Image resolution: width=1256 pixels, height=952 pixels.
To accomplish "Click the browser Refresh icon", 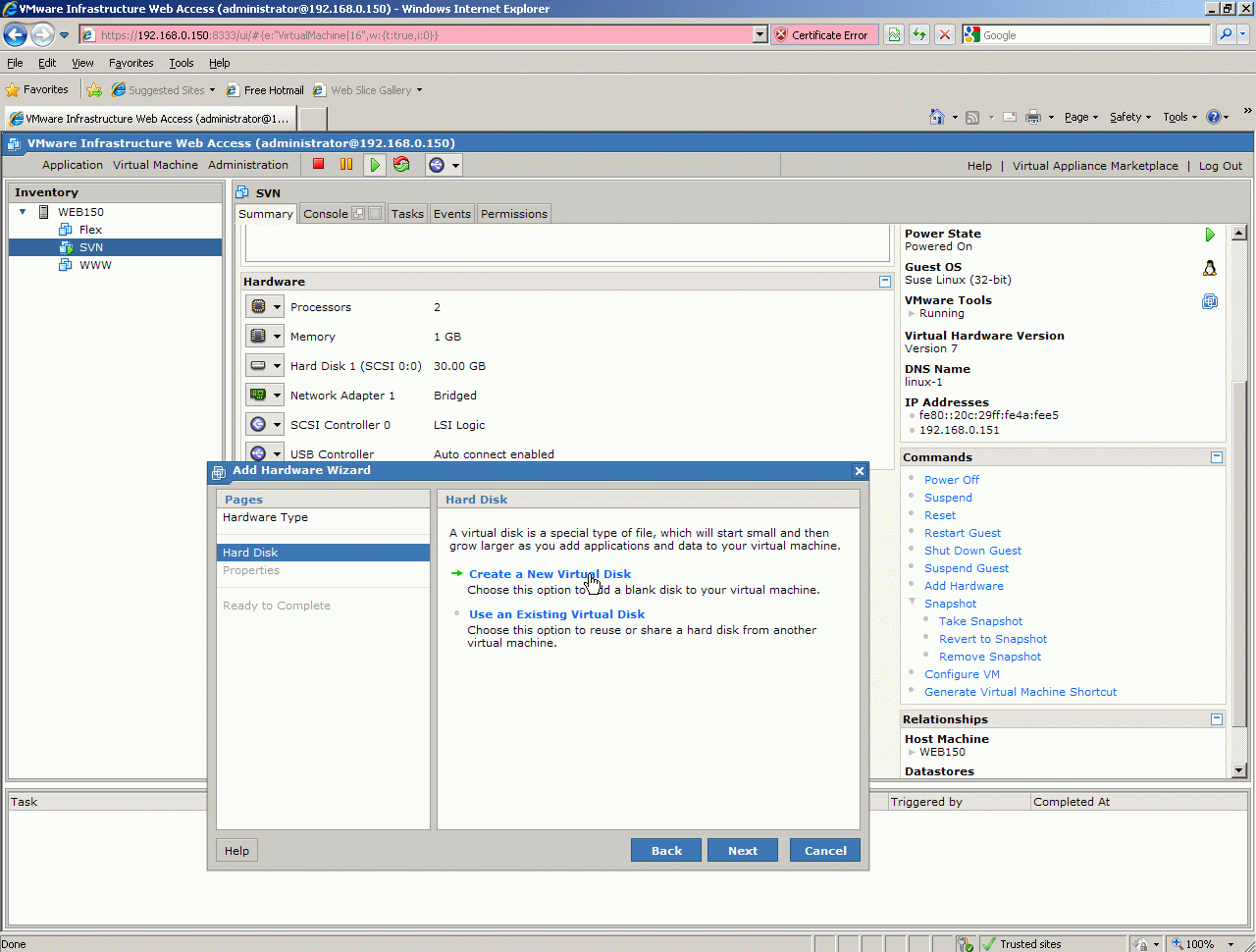I will click(x=919, y=35).
